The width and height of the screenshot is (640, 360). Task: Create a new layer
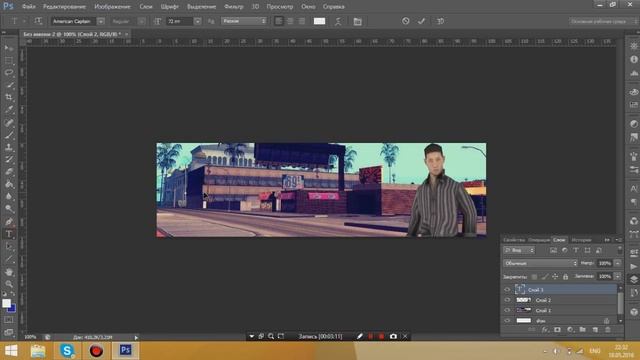(x=595, y=329)
